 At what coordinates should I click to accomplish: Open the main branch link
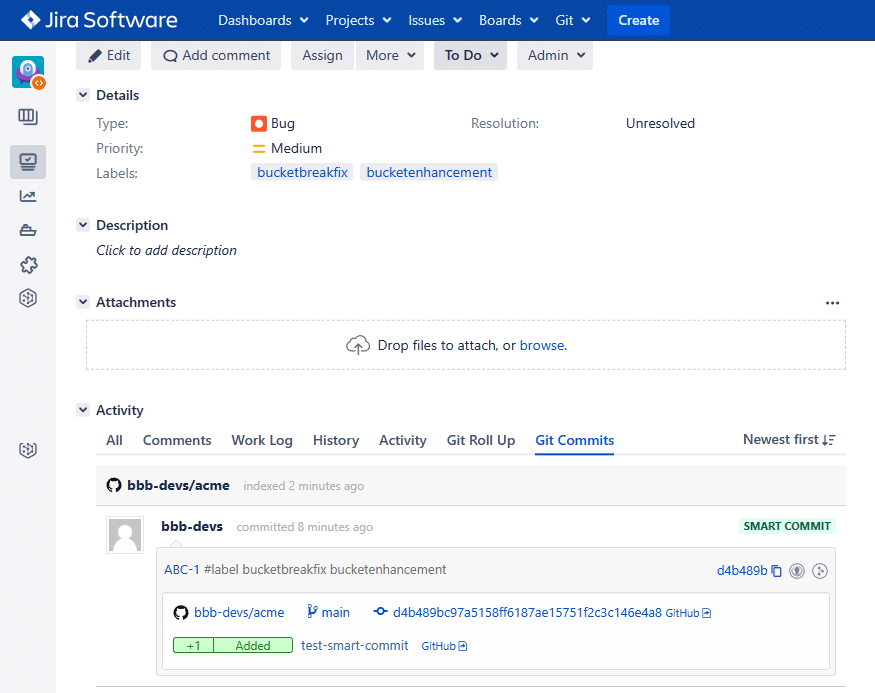click(336, 613)
